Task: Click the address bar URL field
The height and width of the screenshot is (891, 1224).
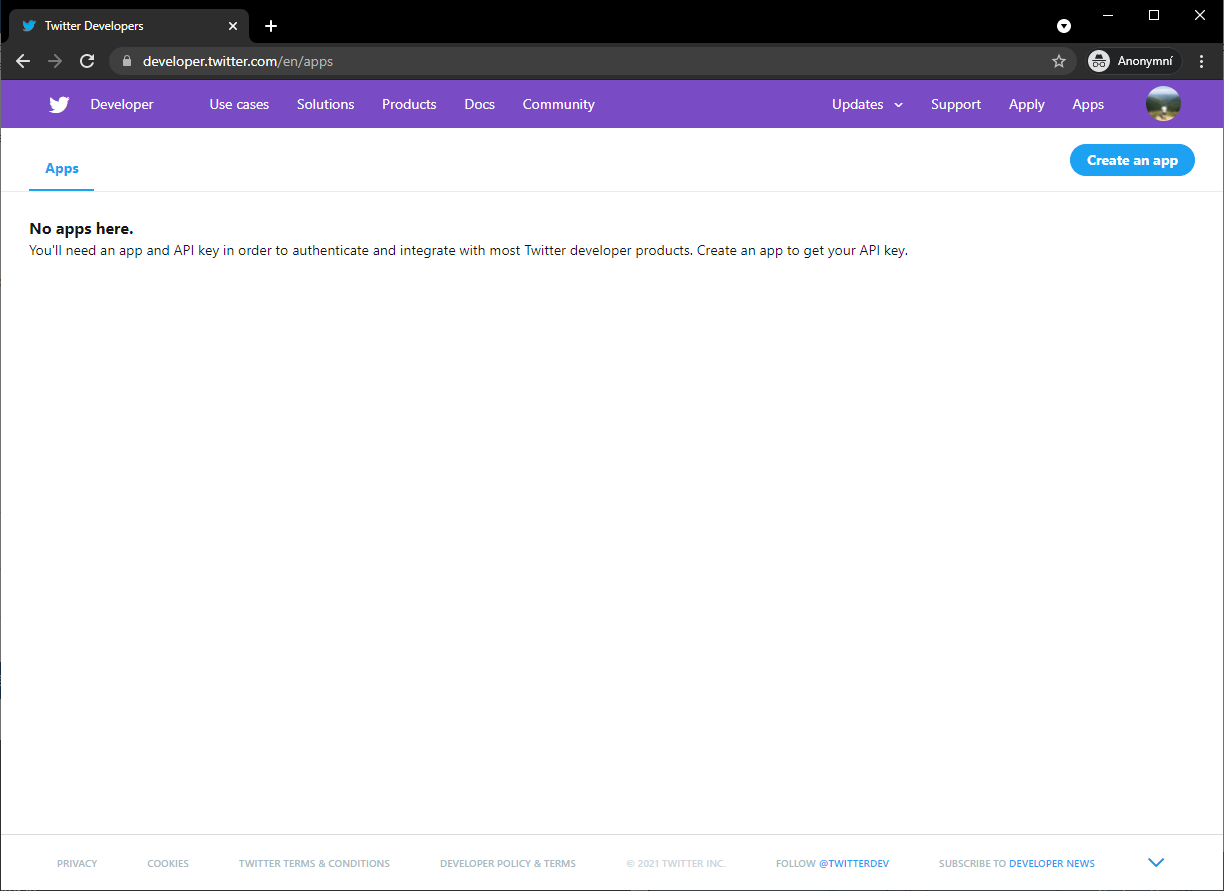Action: tap(592, 61)
